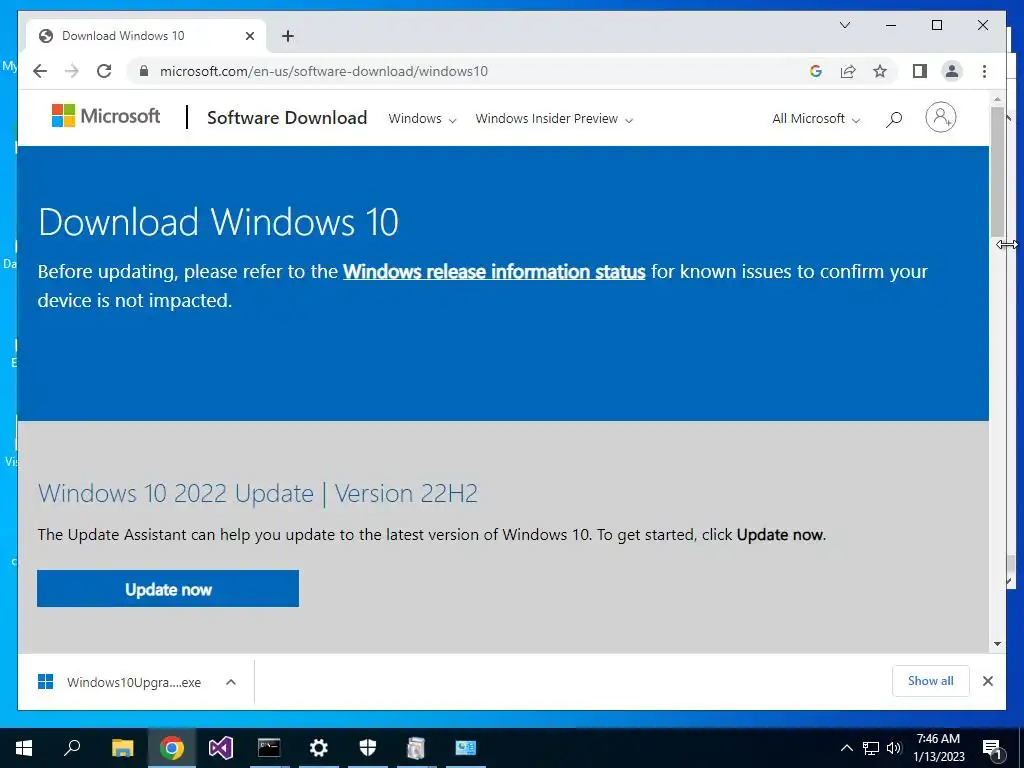The height and width of the screenshot is (768, 1024).
Task: Open File Explorer from taskbar
Action: 122,748
